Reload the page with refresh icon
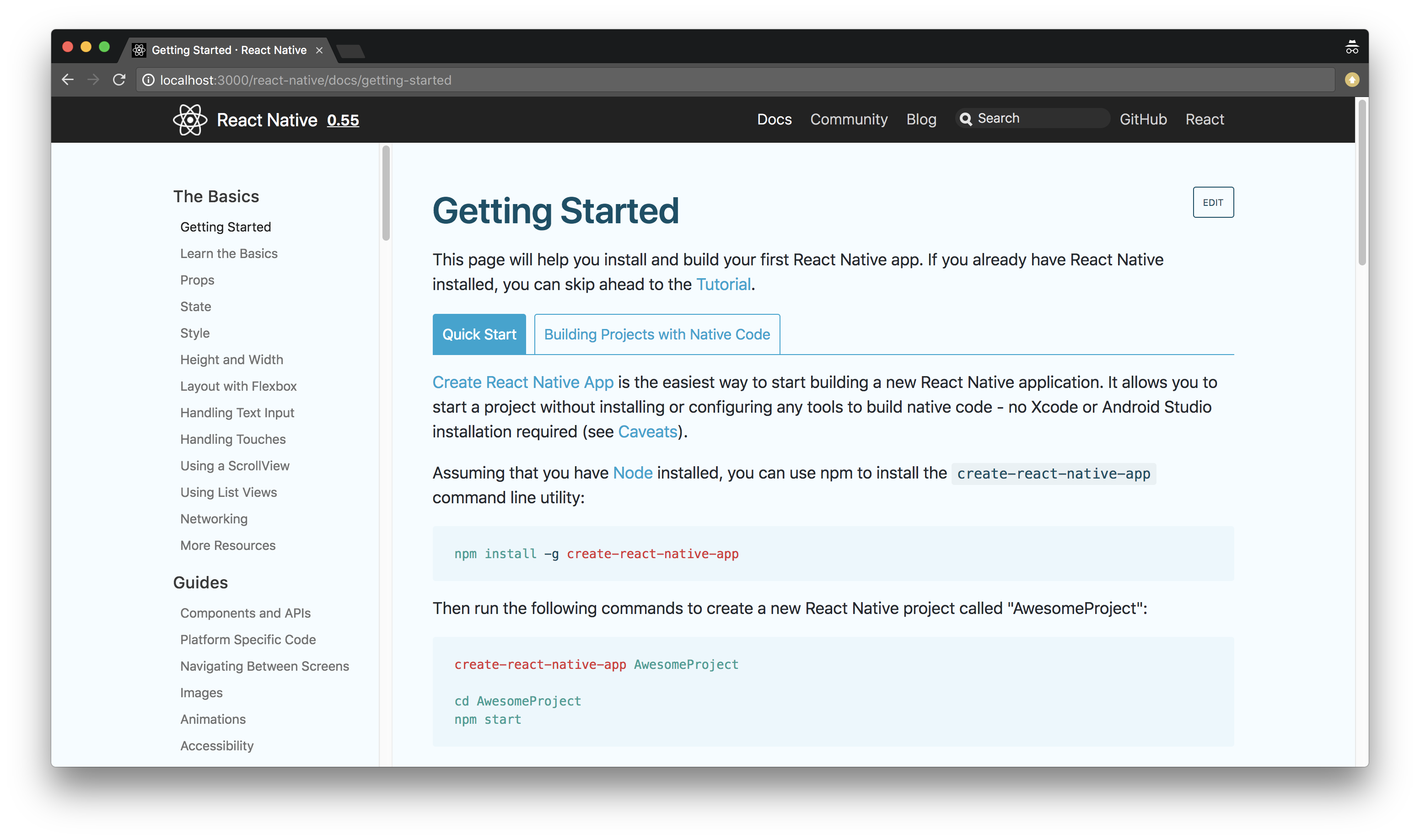 (119, 80)
